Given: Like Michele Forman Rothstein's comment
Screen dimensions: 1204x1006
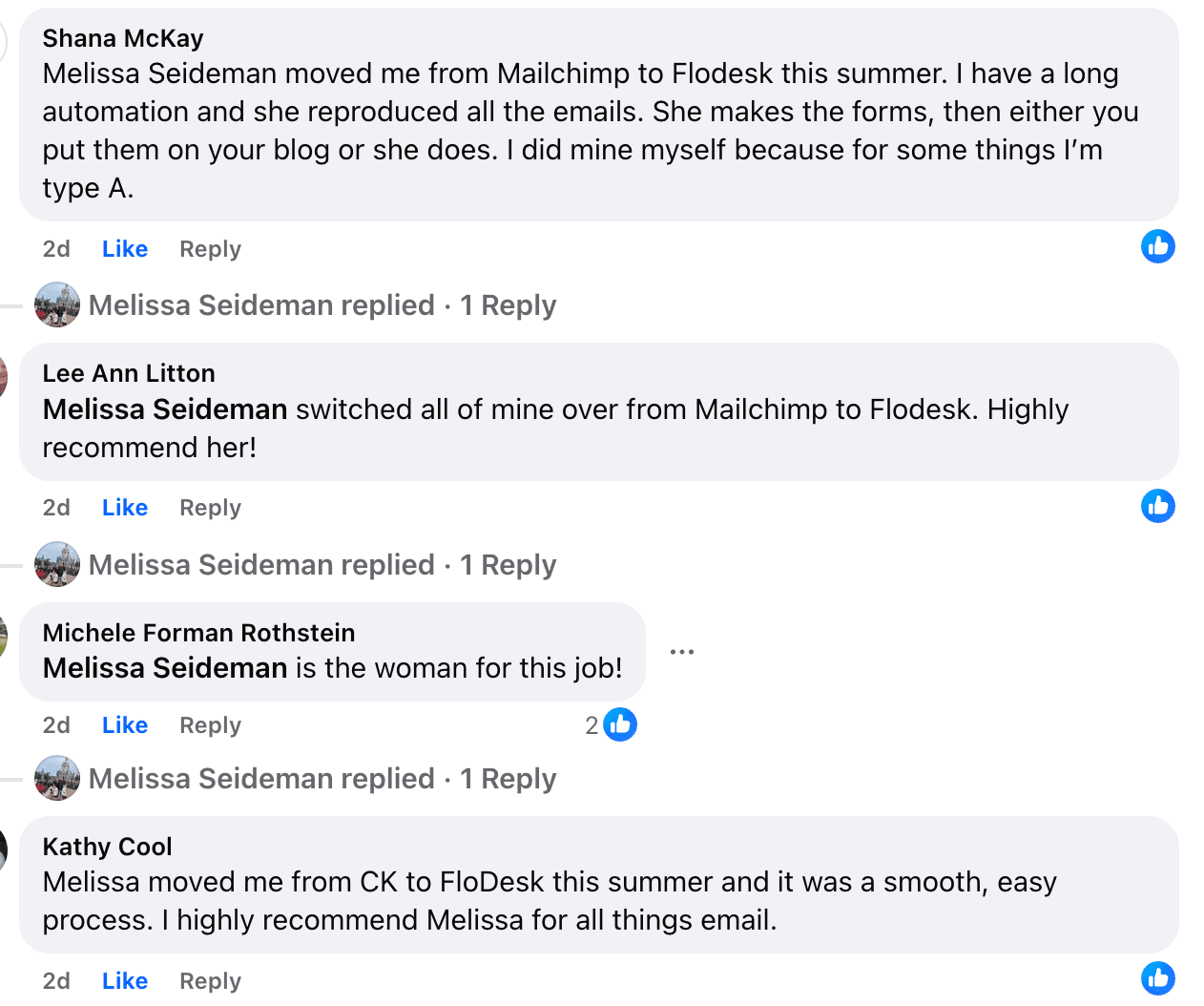Looking at the screenshot, I should [125, 725].
